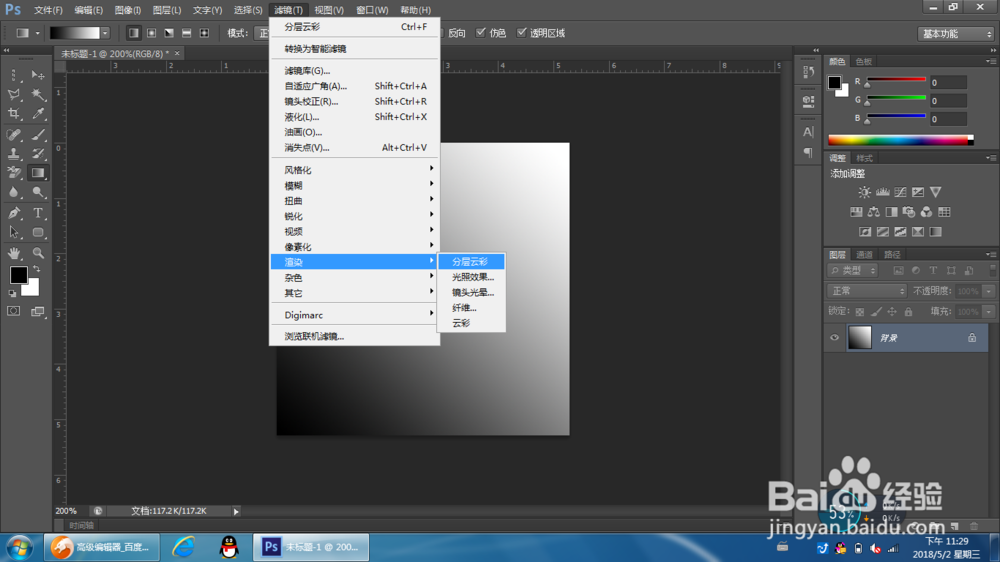Select the Pen tool

pos(14,213)
